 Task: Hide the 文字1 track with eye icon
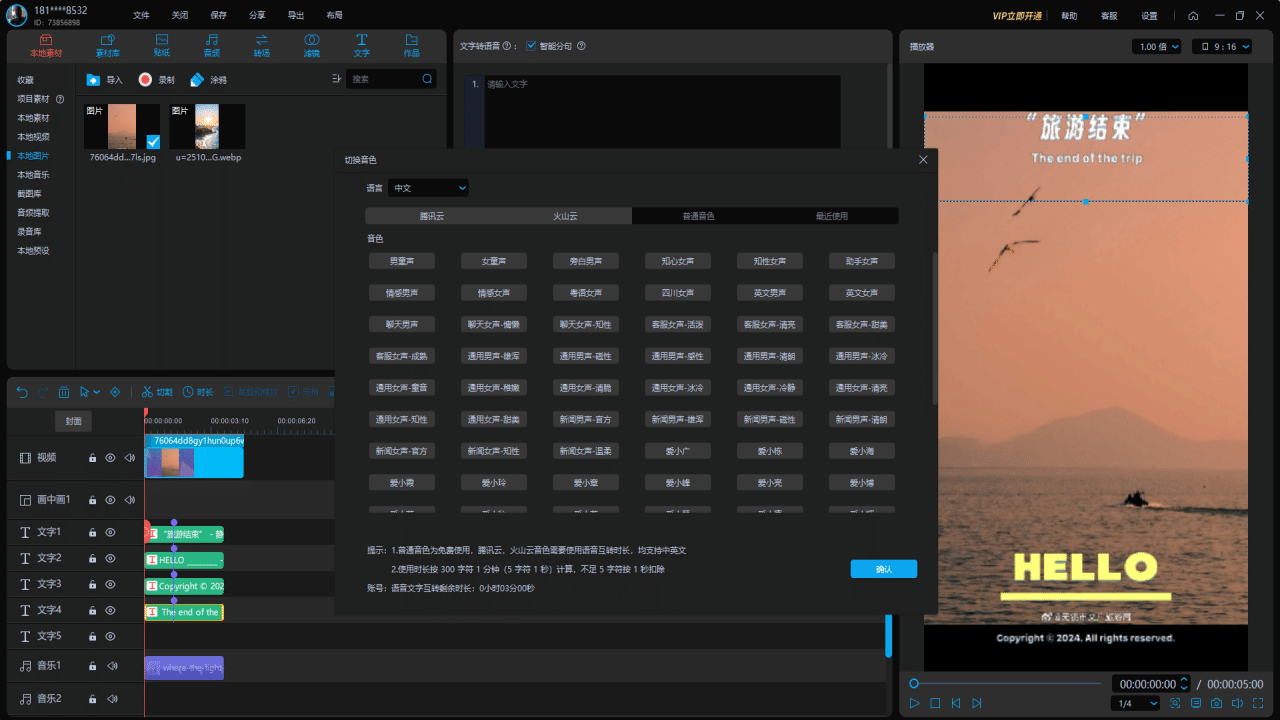click(x=111, y=532)
